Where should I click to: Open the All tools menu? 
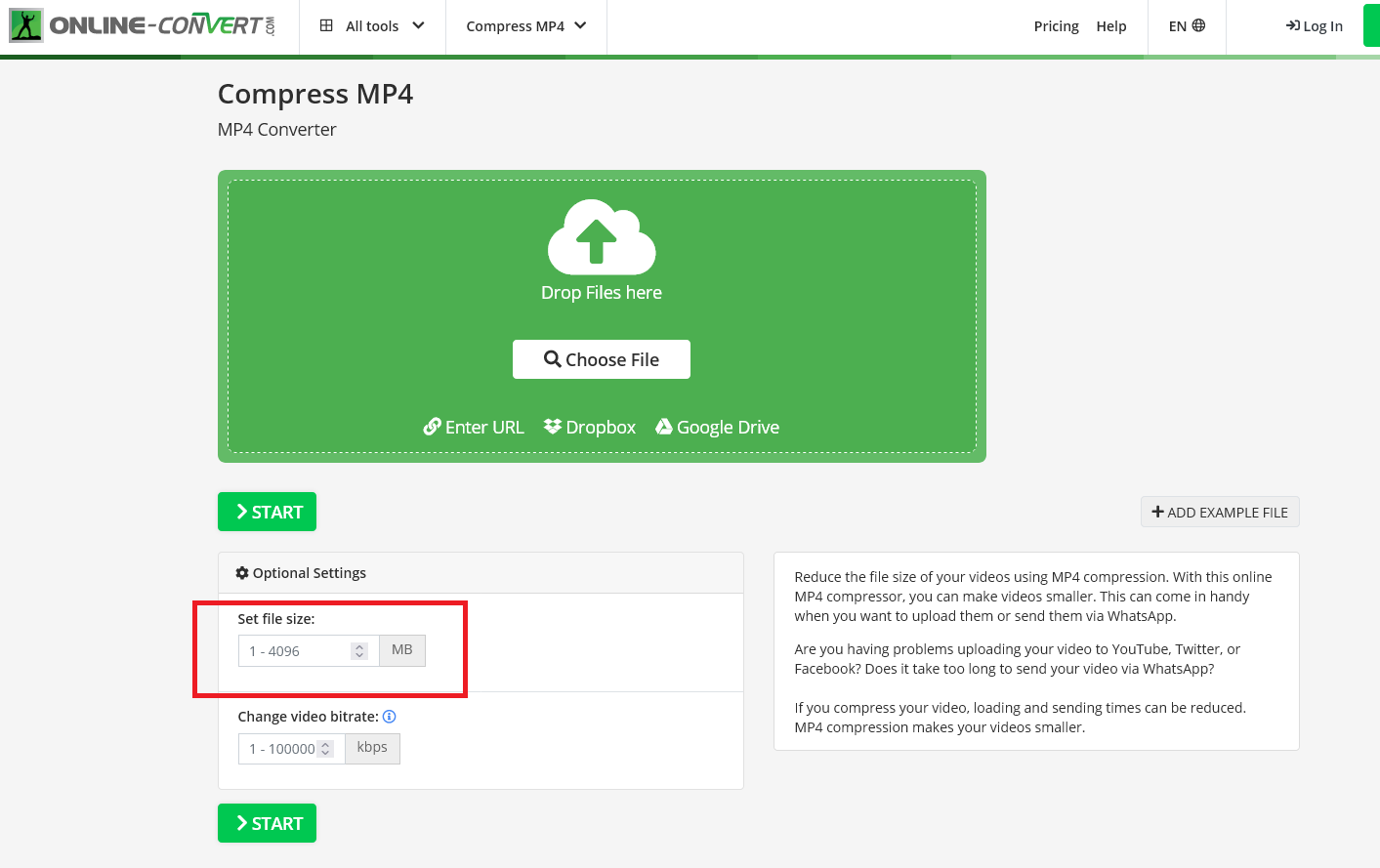click(372, 26)
